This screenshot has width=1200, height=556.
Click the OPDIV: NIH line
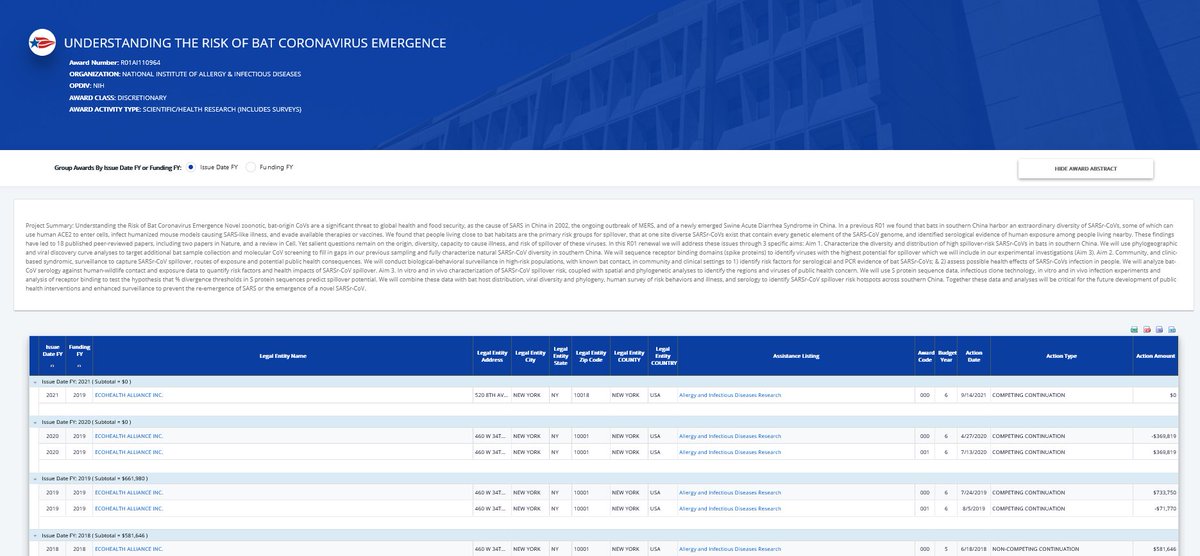(87, 86)
